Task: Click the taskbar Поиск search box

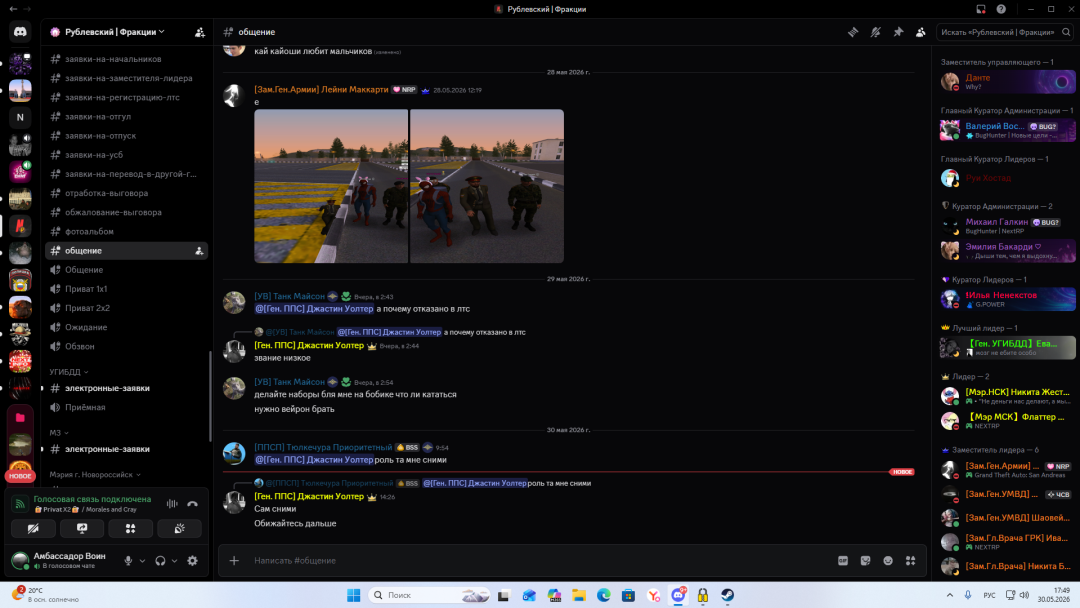Action: click(428, 595)
